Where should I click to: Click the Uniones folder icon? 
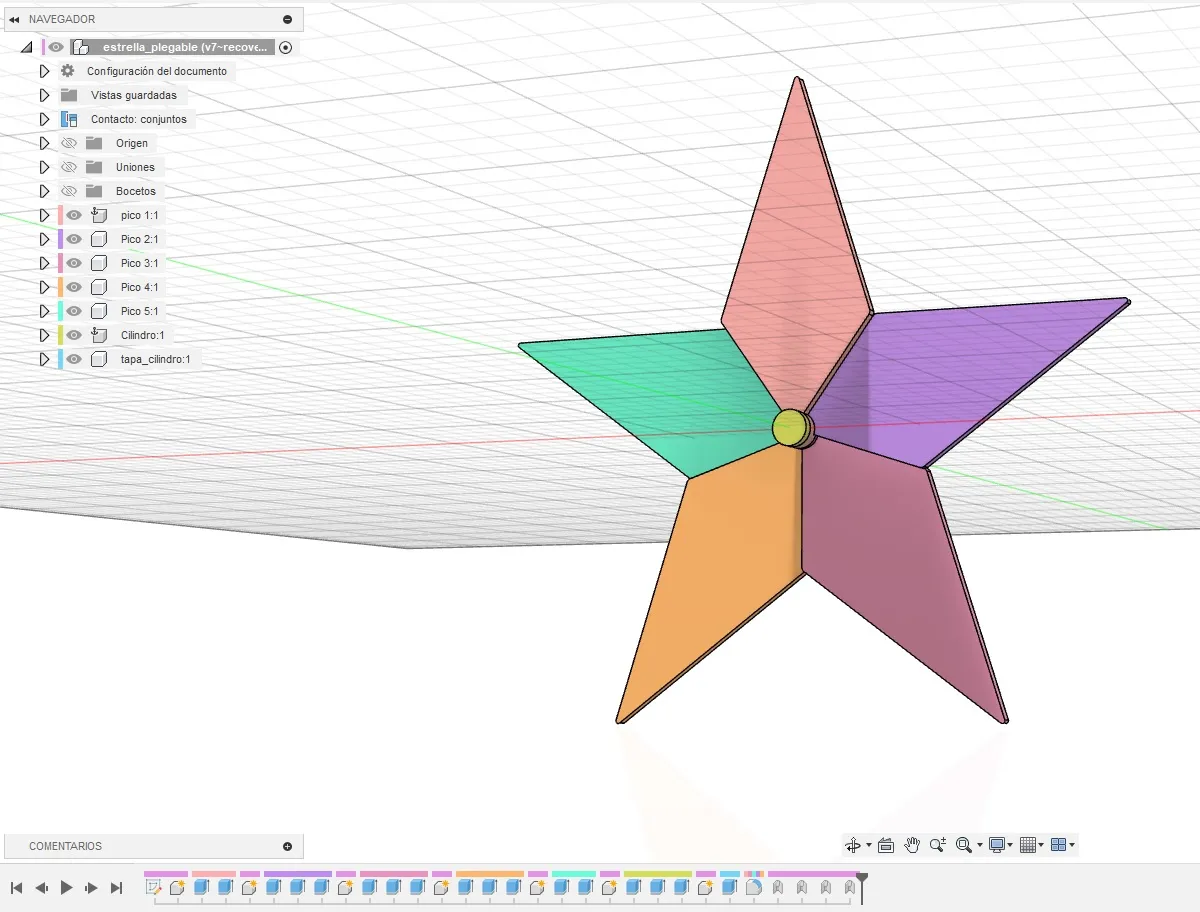pyautogui.click(x=94, y=167)
